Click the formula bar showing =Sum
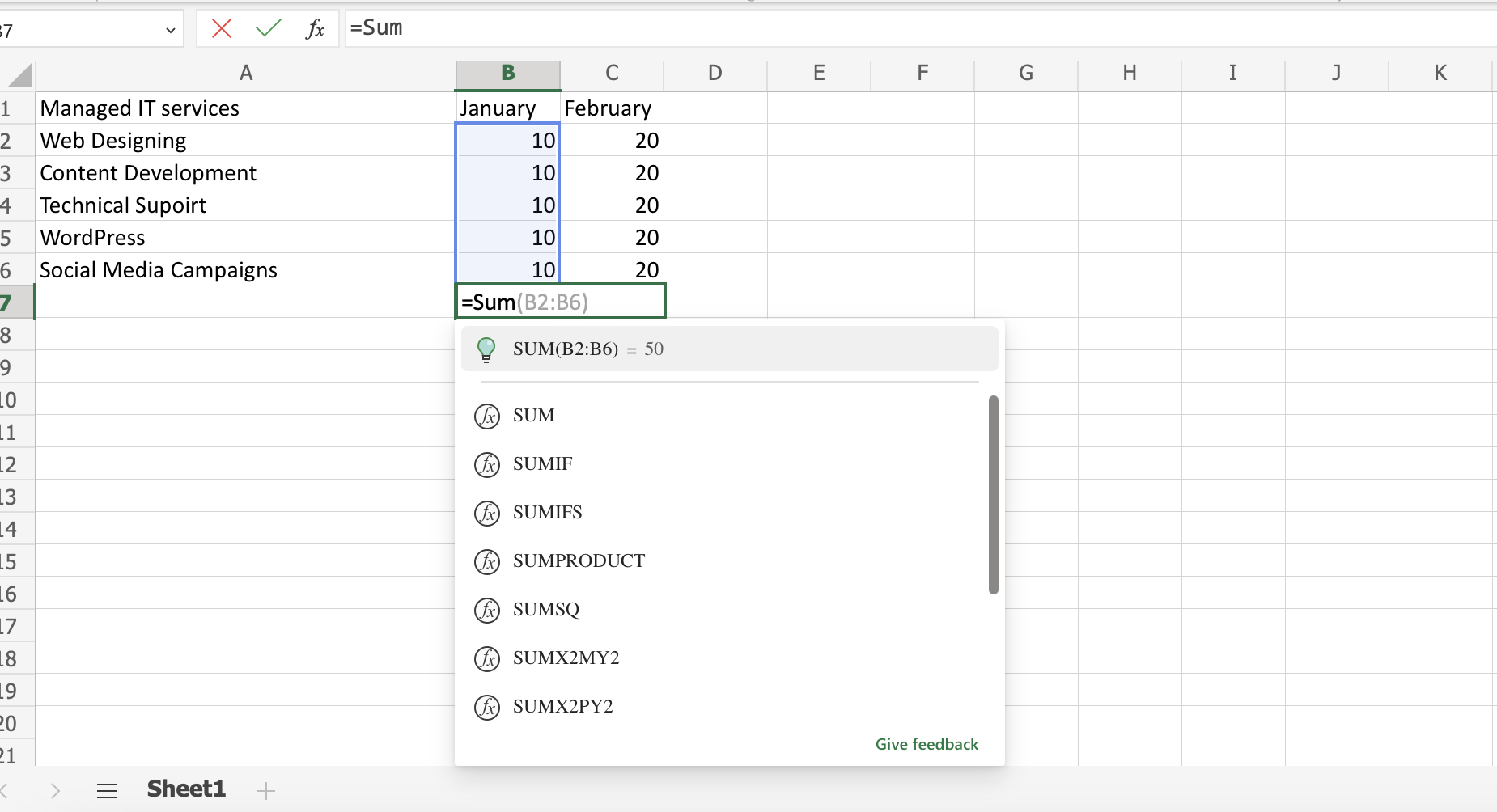 tap(921, 28)
